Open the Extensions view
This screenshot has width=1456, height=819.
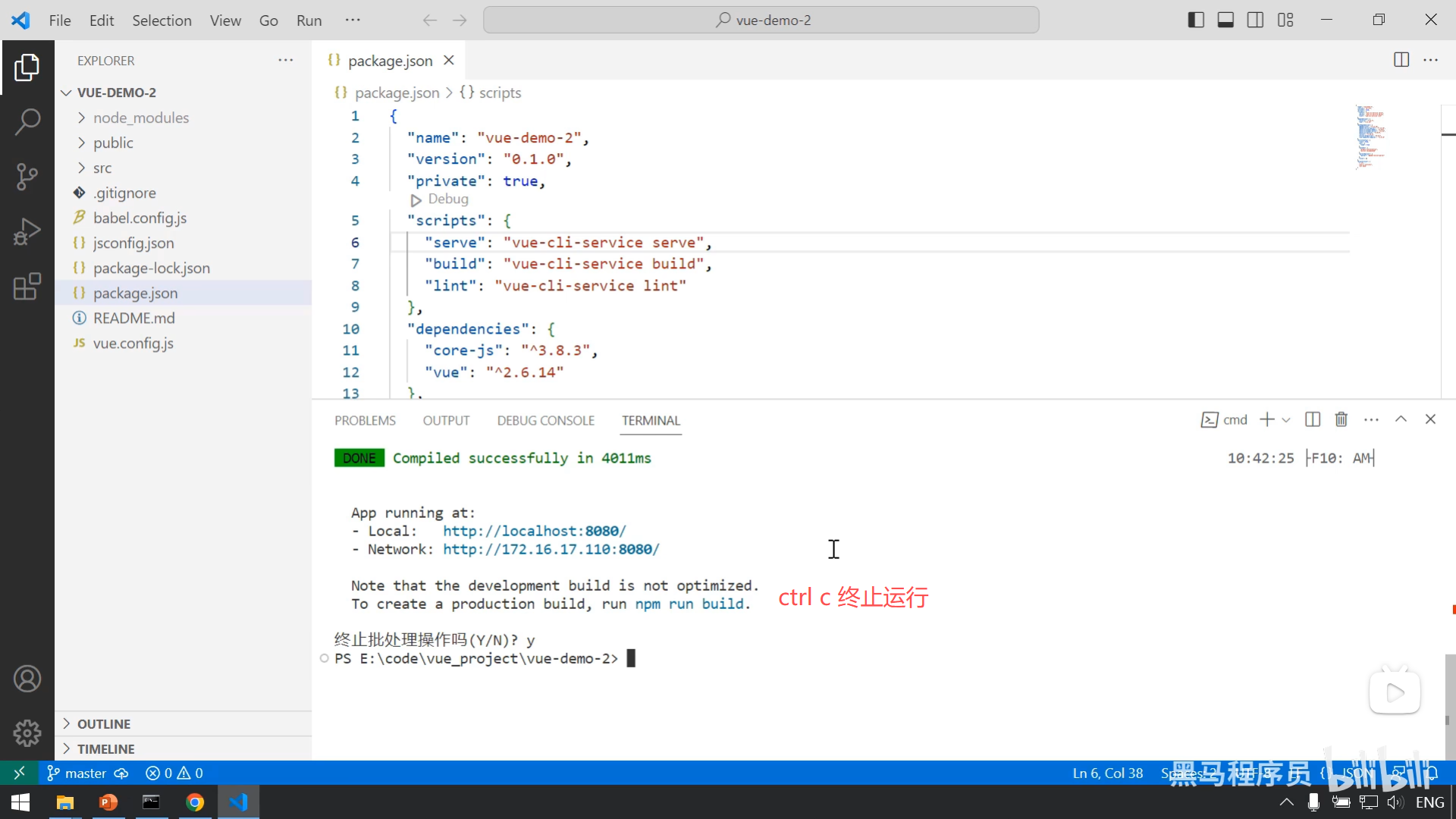(x=27, y=287)
